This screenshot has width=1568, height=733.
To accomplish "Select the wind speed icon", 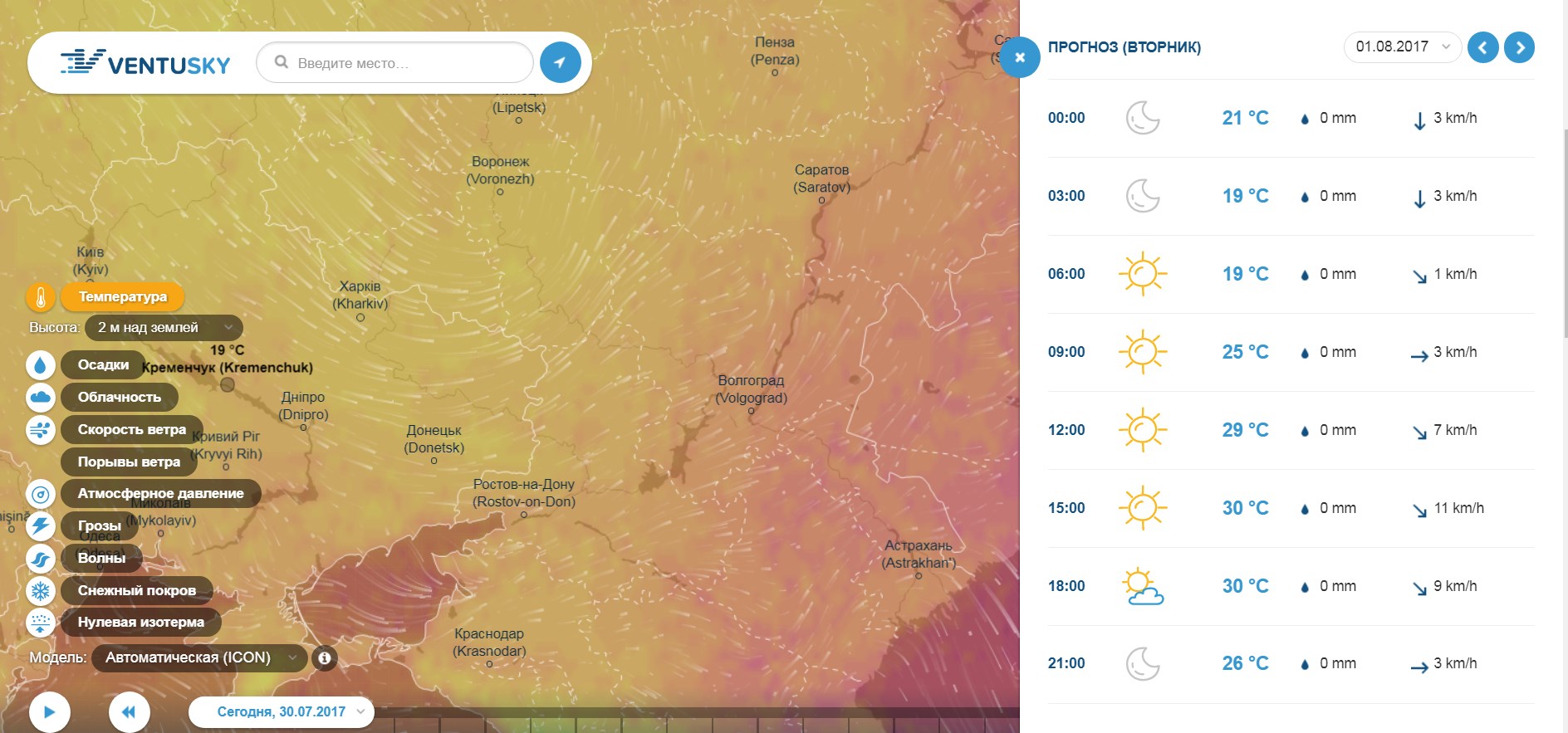I will [x=40, y=429].
